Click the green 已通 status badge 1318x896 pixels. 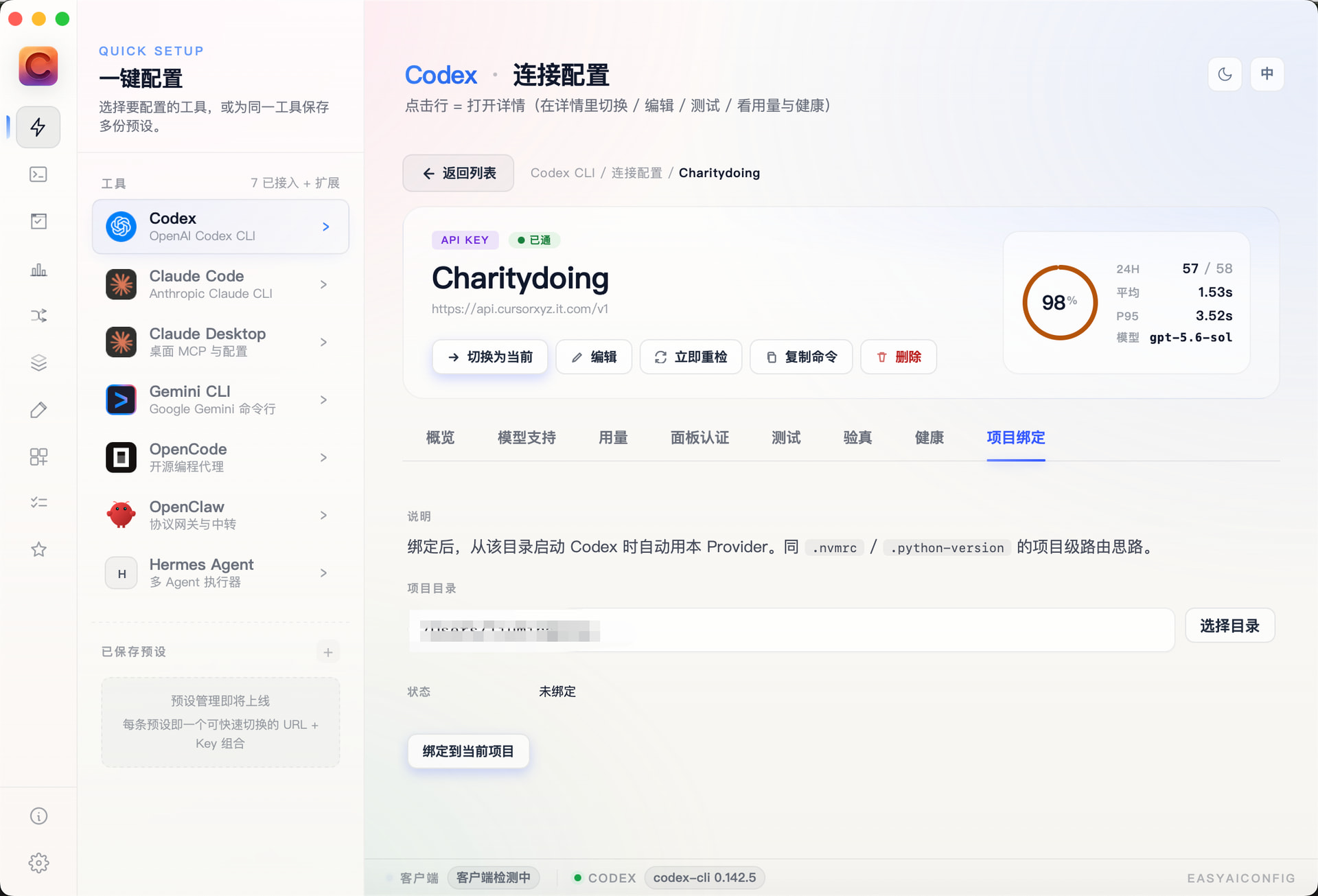[x=534, y=240]
